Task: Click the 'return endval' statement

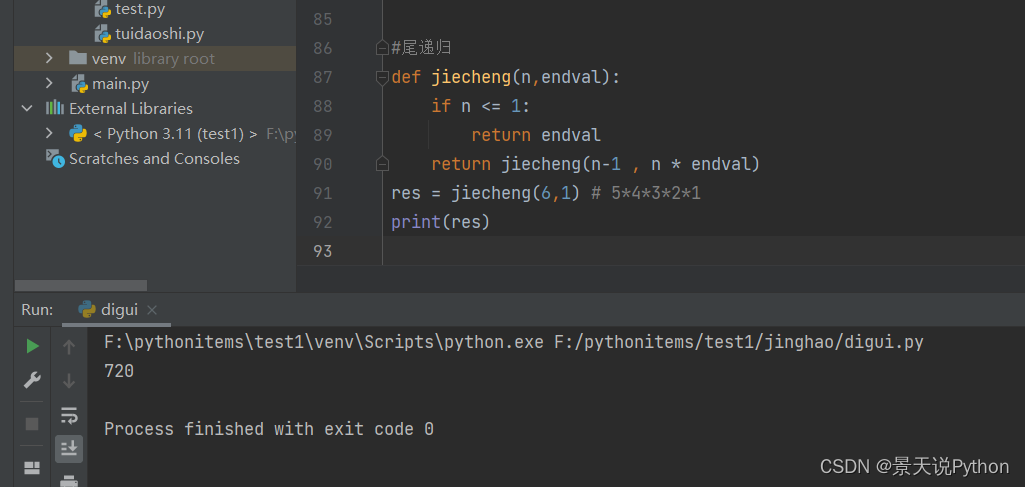Action: pyautogui.click(x=536, y=135)
